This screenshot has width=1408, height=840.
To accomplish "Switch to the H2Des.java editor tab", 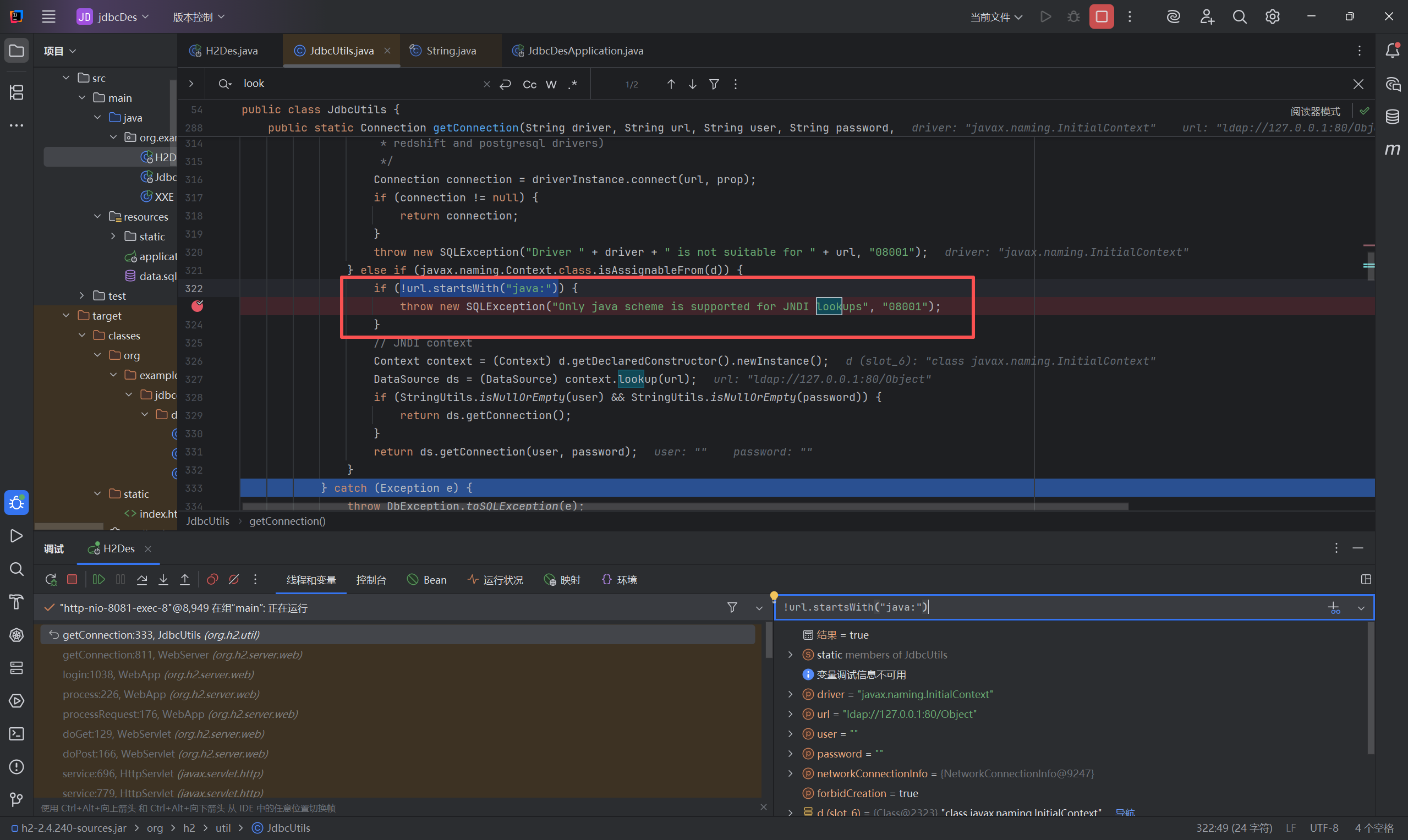I will pyautogui.click(x=231, y=51).
